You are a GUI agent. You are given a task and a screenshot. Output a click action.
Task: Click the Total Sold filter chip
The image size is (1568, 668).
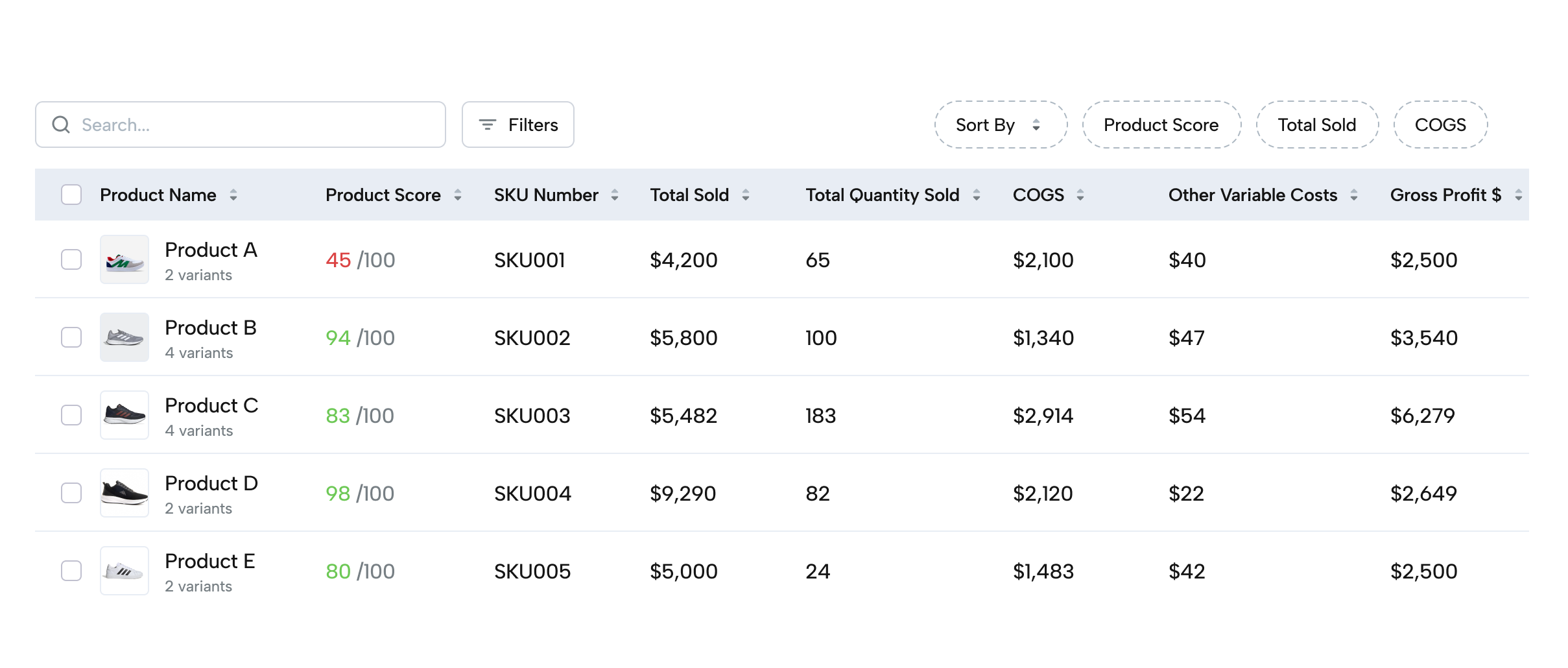pos(1316,125)
